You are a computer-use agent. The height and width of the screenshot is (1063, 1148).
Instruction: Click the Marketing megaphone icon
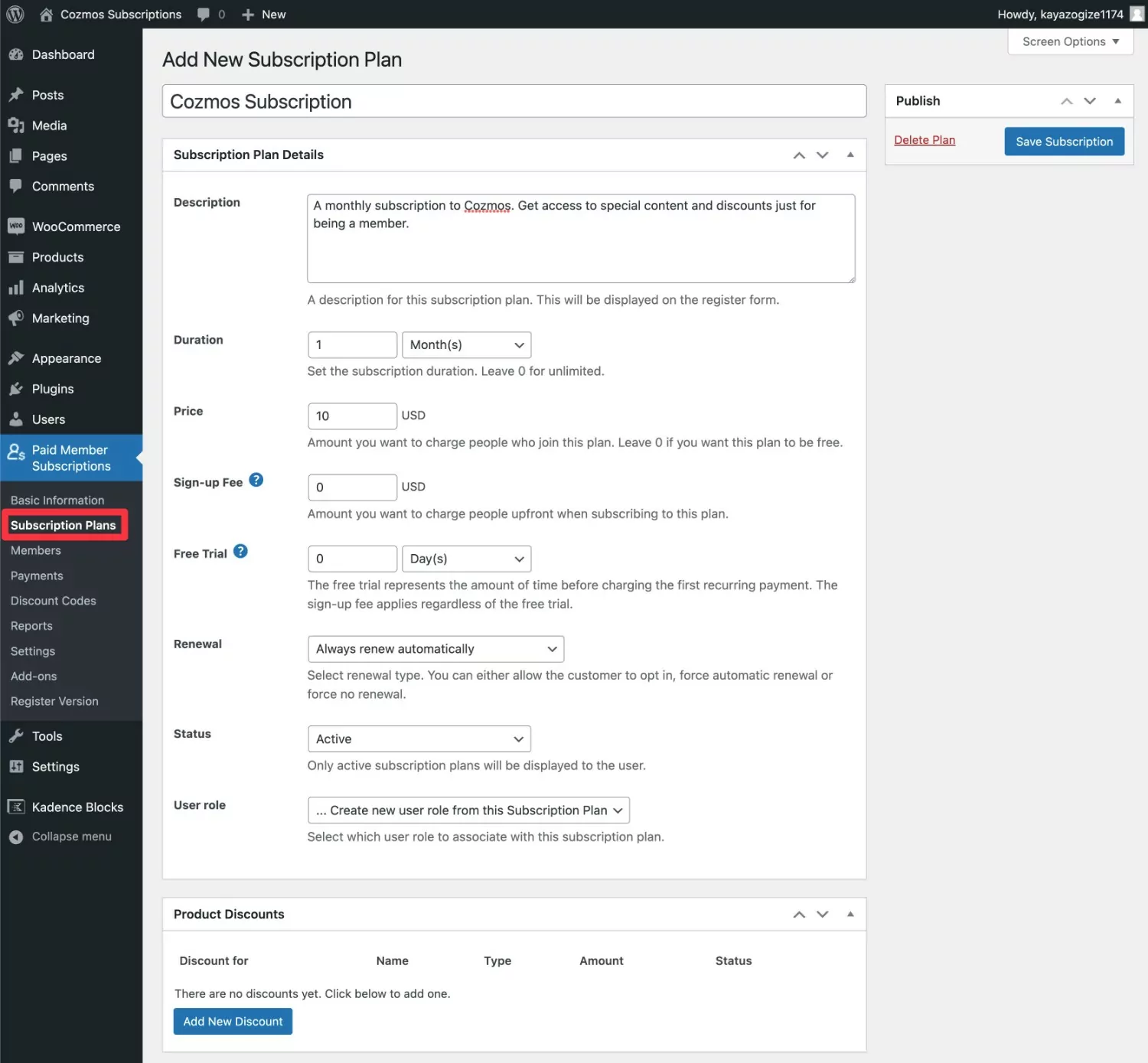(x=16, y=318)
